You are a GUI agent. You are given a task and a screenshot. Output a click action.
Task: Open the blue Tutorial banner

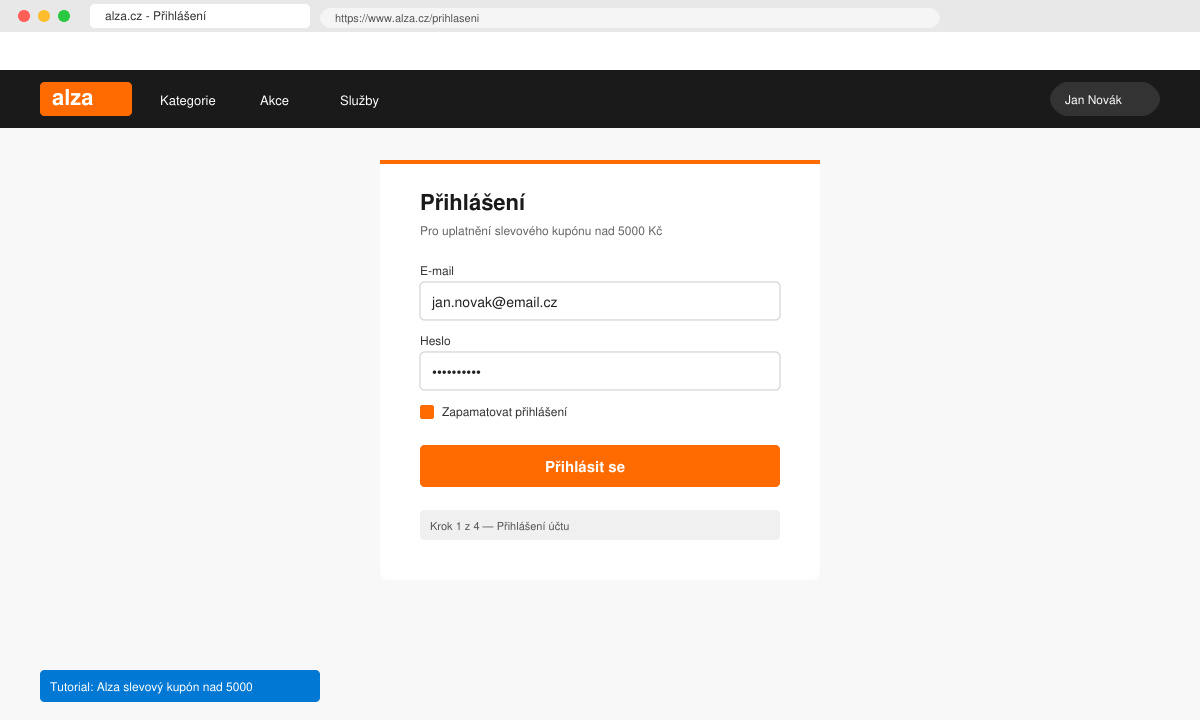click(180, 686)
